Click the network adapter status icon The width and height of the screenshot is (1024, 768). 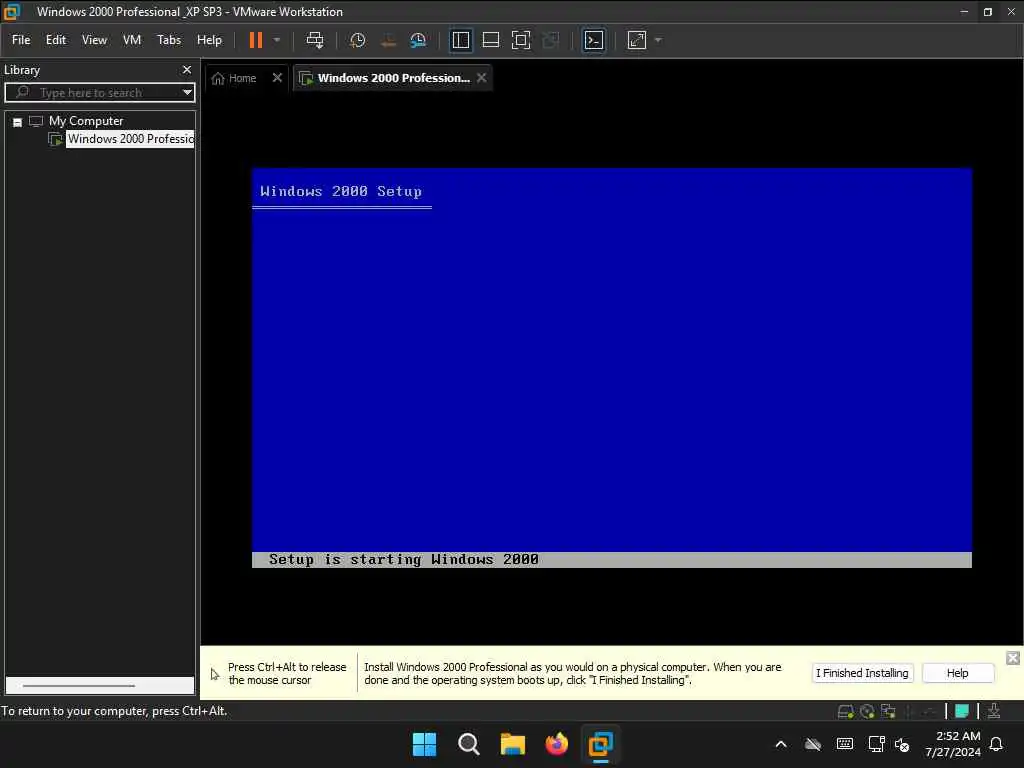(x=888, y=711)
